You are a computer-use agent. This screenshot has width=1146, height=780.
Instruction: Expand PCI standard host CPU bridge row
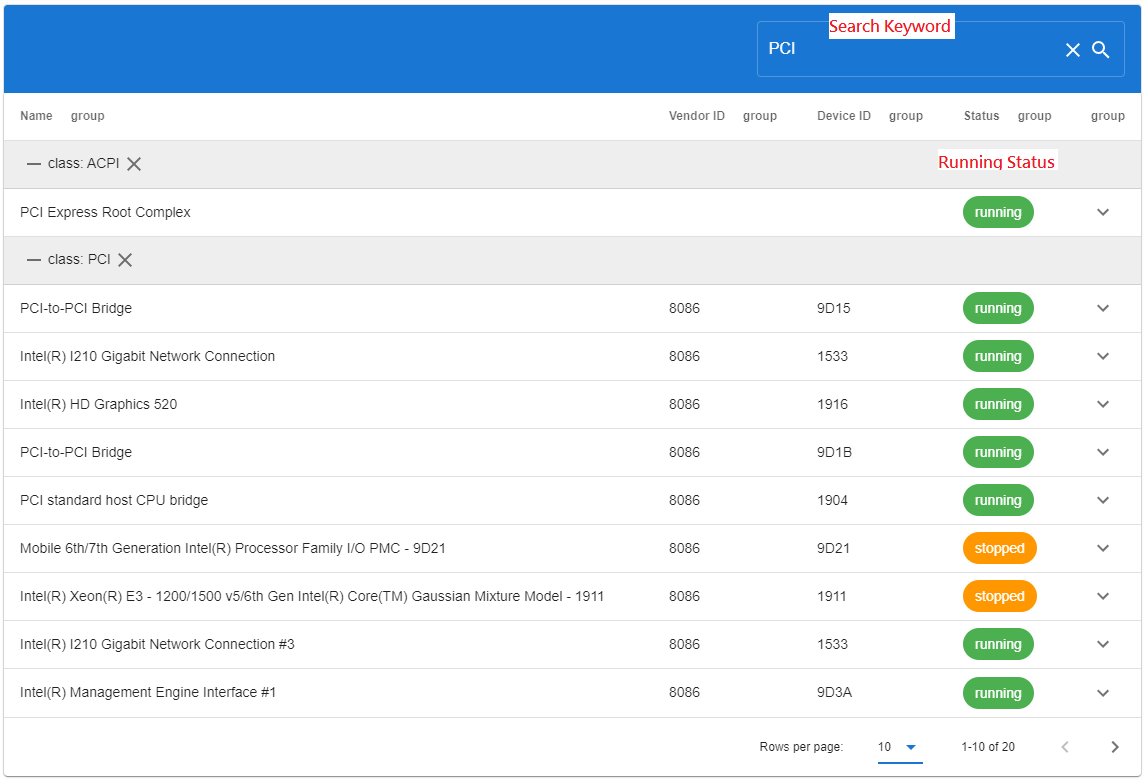pyautogui.click(x=1103, y=500)
